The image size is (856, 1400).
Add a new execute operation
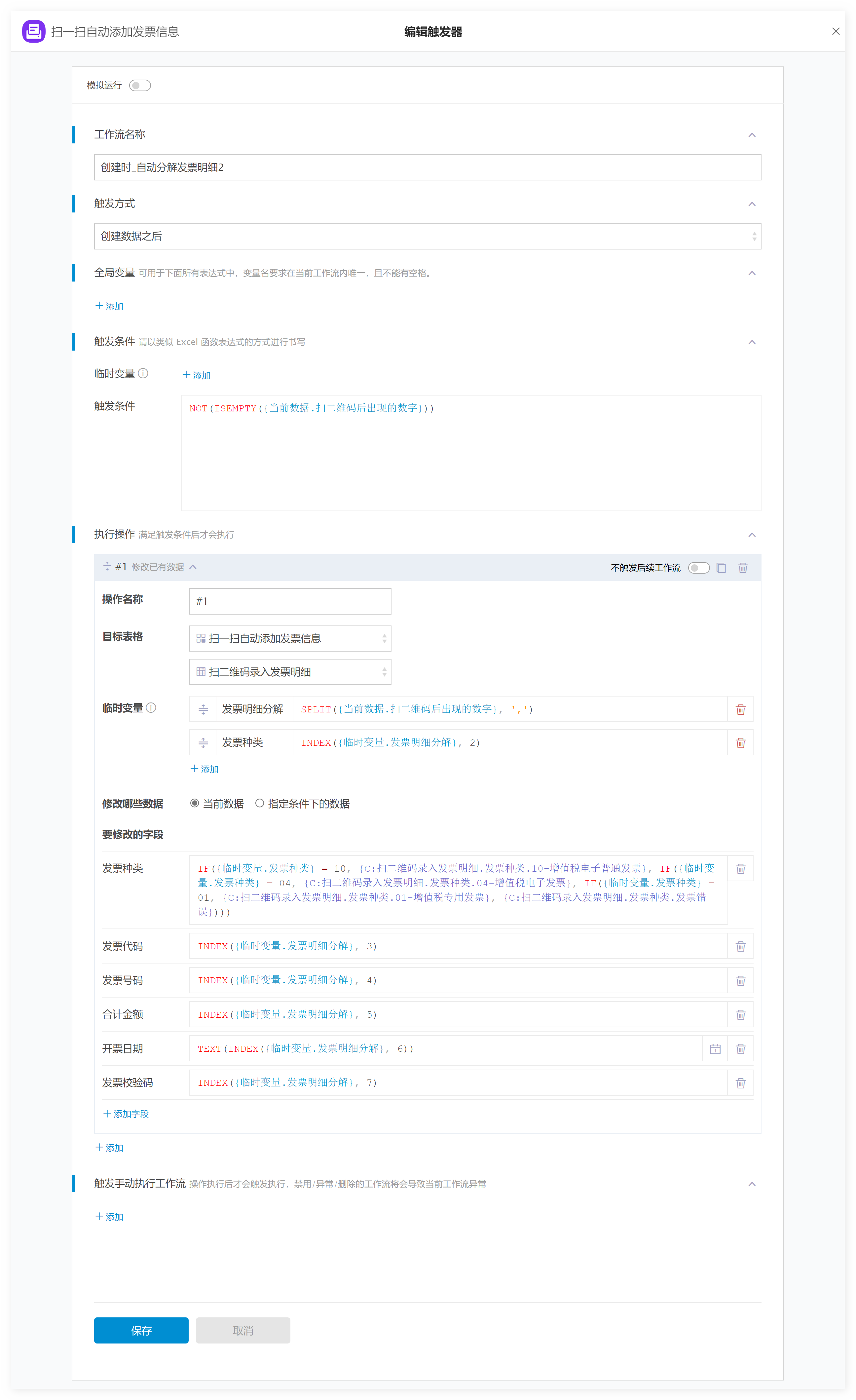pyautogui.click(x=109, y=1148)
